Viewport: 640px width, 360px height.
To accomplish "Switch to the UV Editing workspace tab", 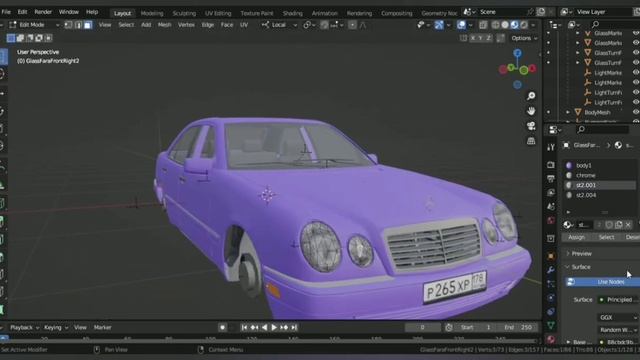I will (x=218, y=13).
